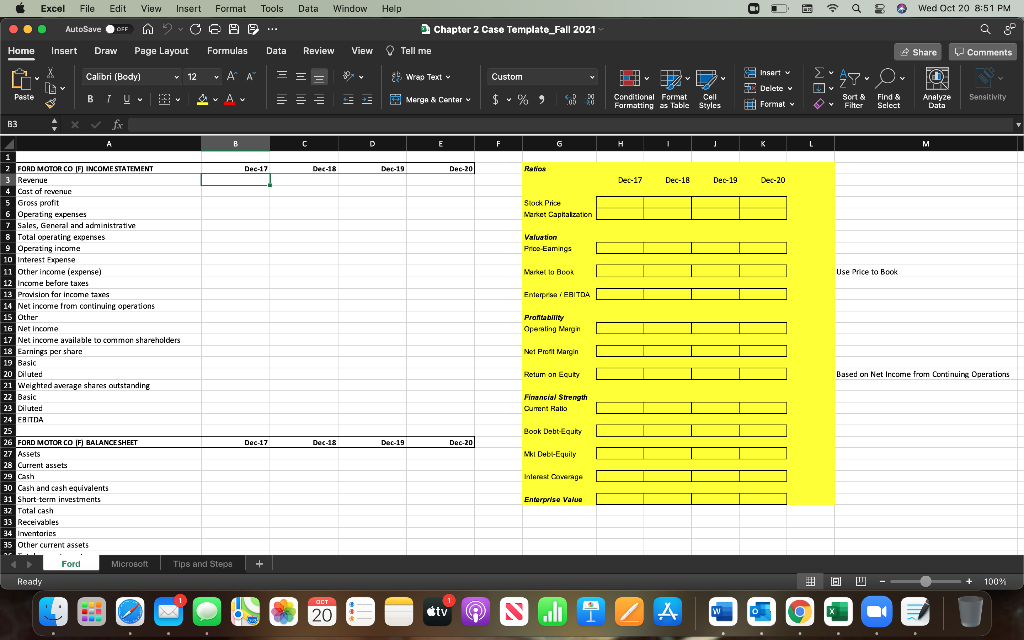This screenshot has height=640, width=1024.
Task: Click the Name Box showing B3
Action: 25,124
